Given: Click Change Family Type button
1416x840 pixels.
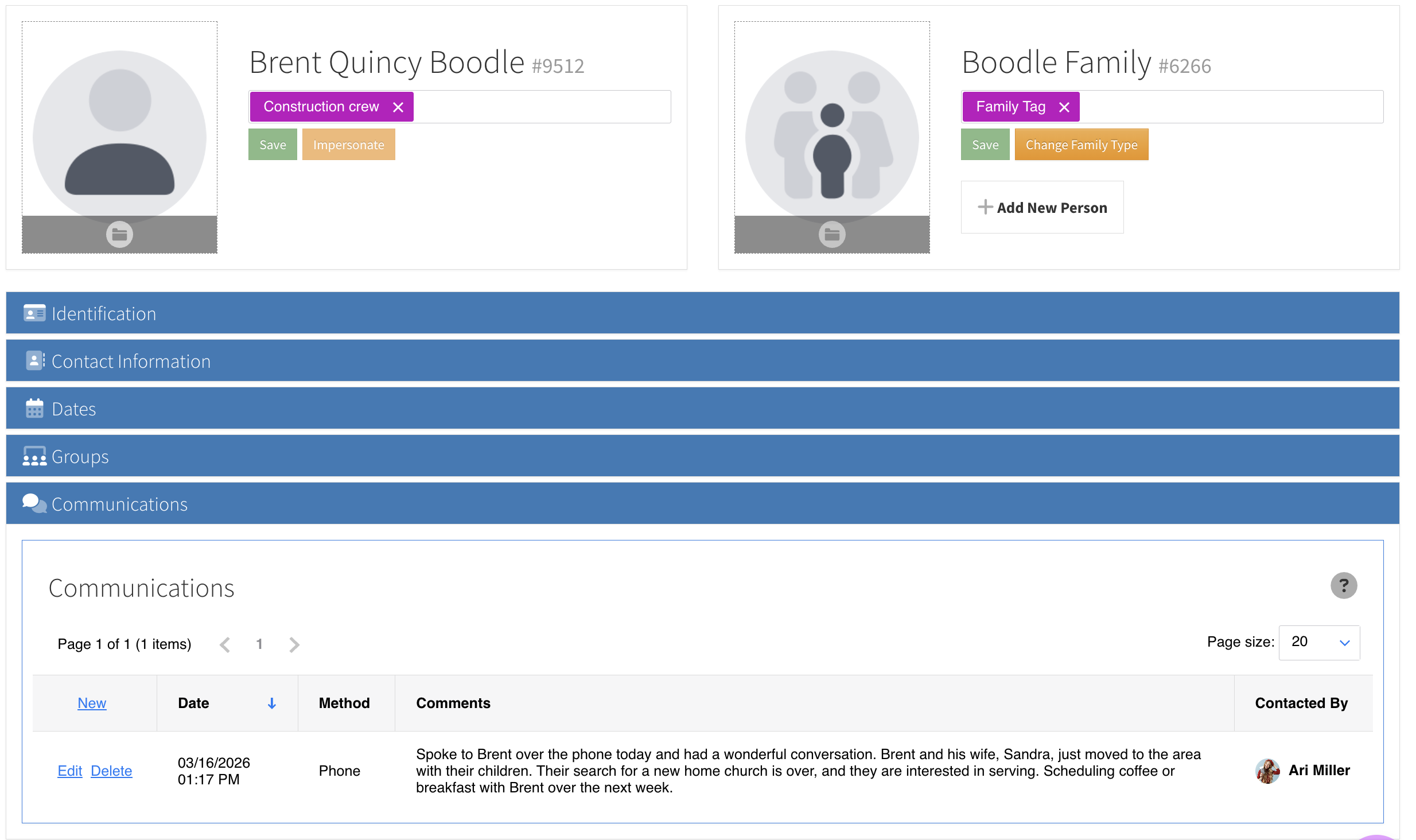Looking at the screenshot, I should pyautogui.click(x=1081, y=145).
